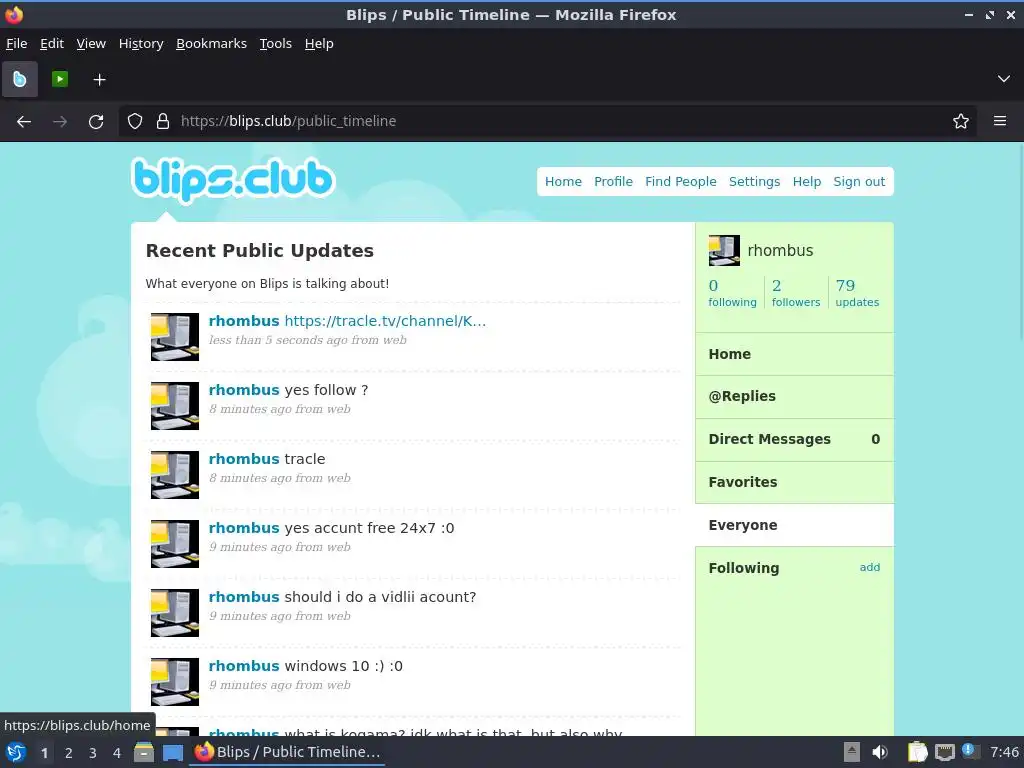Click rhombus avatar in sidebar

[x=724, y=251]
